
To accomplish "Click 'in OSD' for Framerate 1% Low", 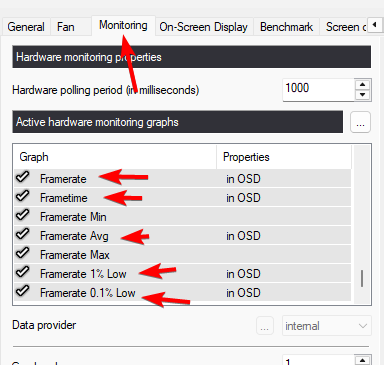I will tap(243, 274).
